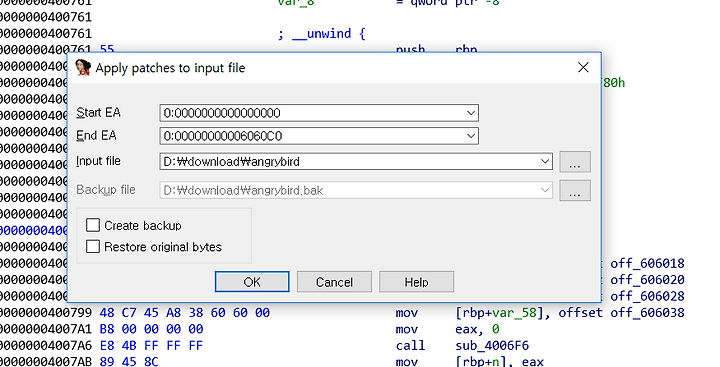Click the Cancel button
Screen dimensions: 720x367
pyautogui.click(x=334, y=282)
